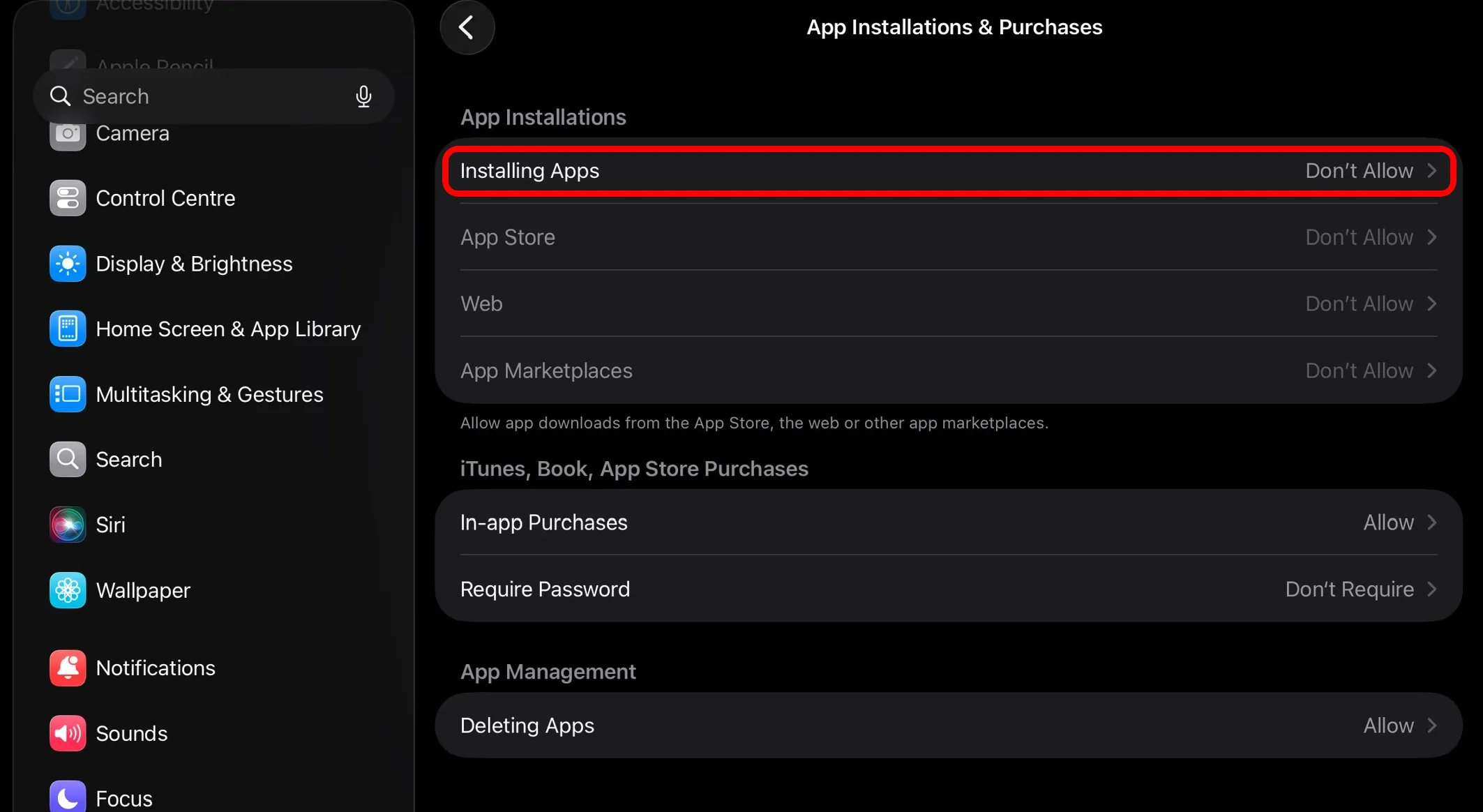This screenshot has width=1483, height=812.
Task: Select the Installing Apps row
Action: [x=949, y=171]
